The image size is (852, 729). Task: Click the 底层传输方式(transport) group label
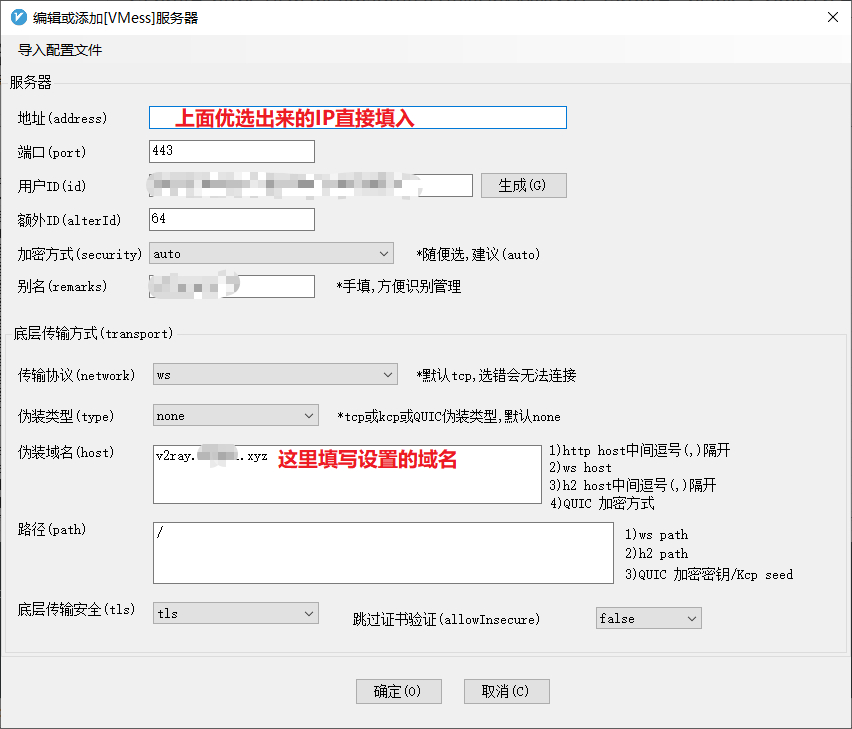pyautogui.click(x=93, y=333)
